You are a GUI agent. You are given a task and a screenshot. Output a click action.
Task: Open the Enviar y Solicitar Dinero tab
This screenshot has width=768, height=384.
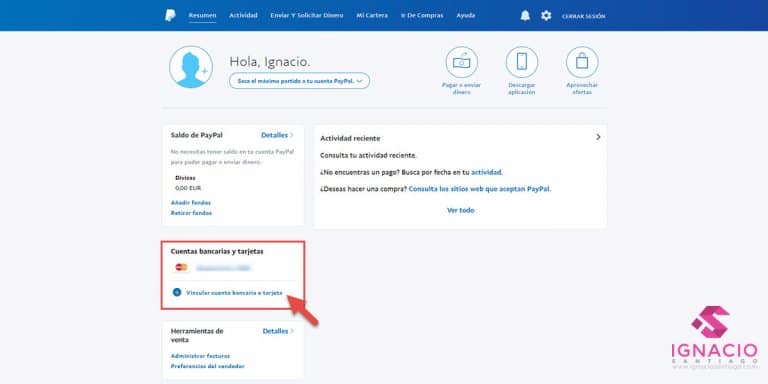click(x=307, y=16)
